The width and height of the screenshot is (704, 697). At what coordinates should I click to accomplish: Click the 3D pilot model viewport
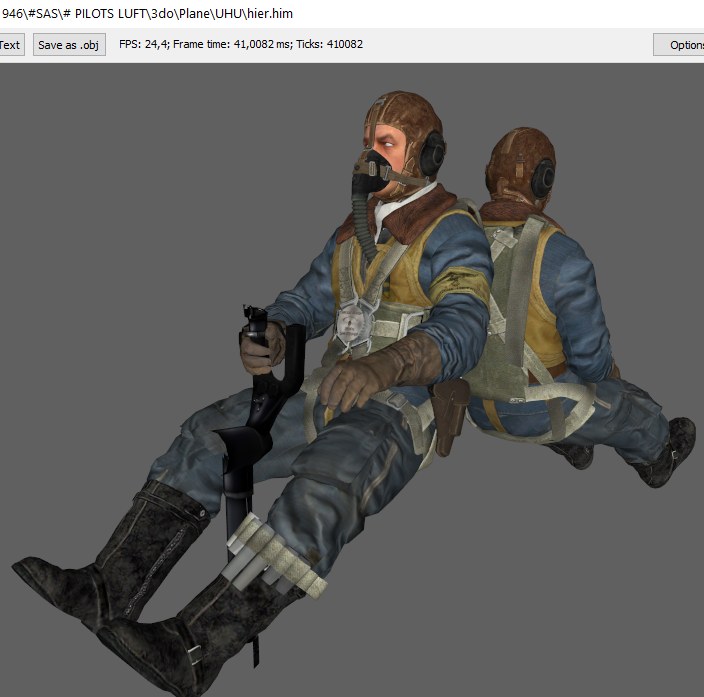tap(352, 380)
